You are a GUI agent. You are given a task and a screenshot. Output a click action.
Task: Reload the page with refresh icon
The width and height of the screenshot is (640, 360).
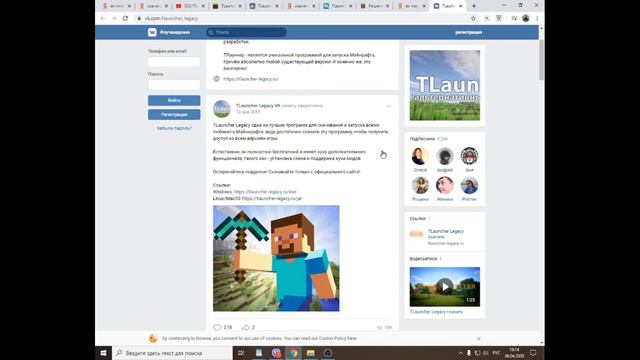click(x=125, y=18)
